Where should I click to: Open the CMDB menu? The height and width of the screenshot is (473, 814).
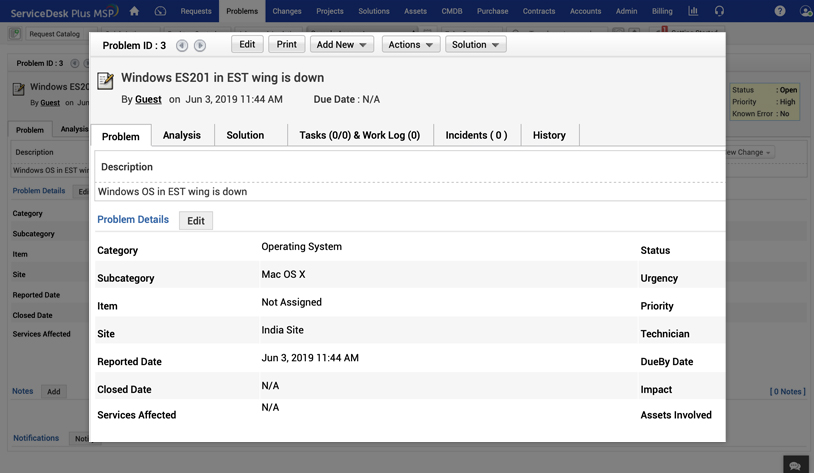452,11
